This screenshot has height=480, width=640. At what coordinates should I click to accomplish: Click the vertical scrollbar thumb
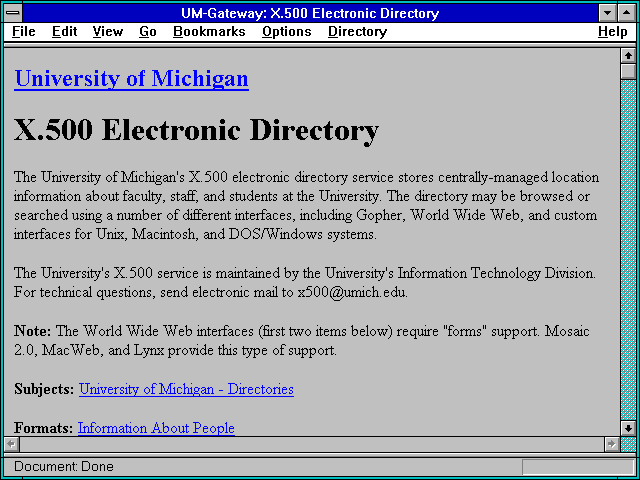pyautogui.click(x=628, y=71)
